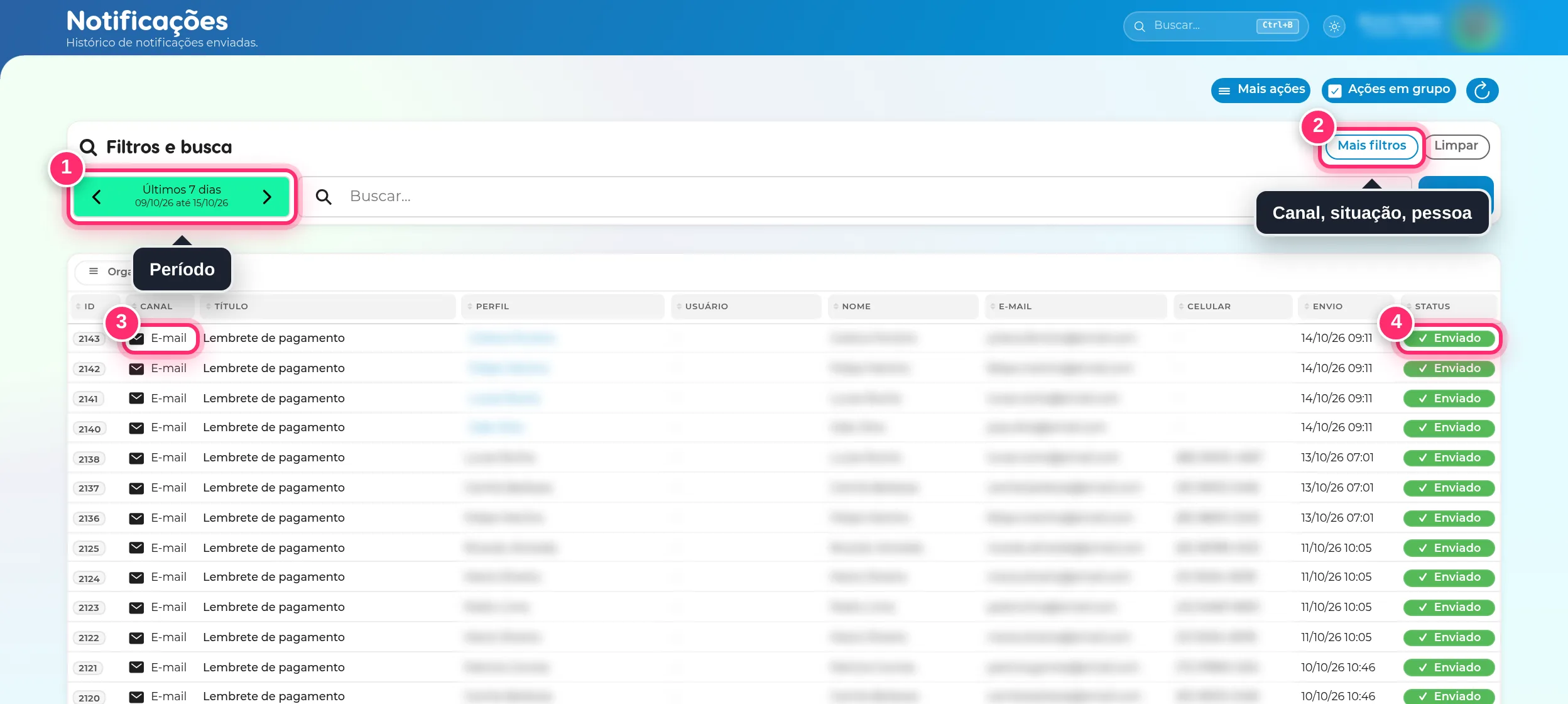Toggle the light theme sun icon
This screenshot has width=1568, height=704.
click(1334, 26)
